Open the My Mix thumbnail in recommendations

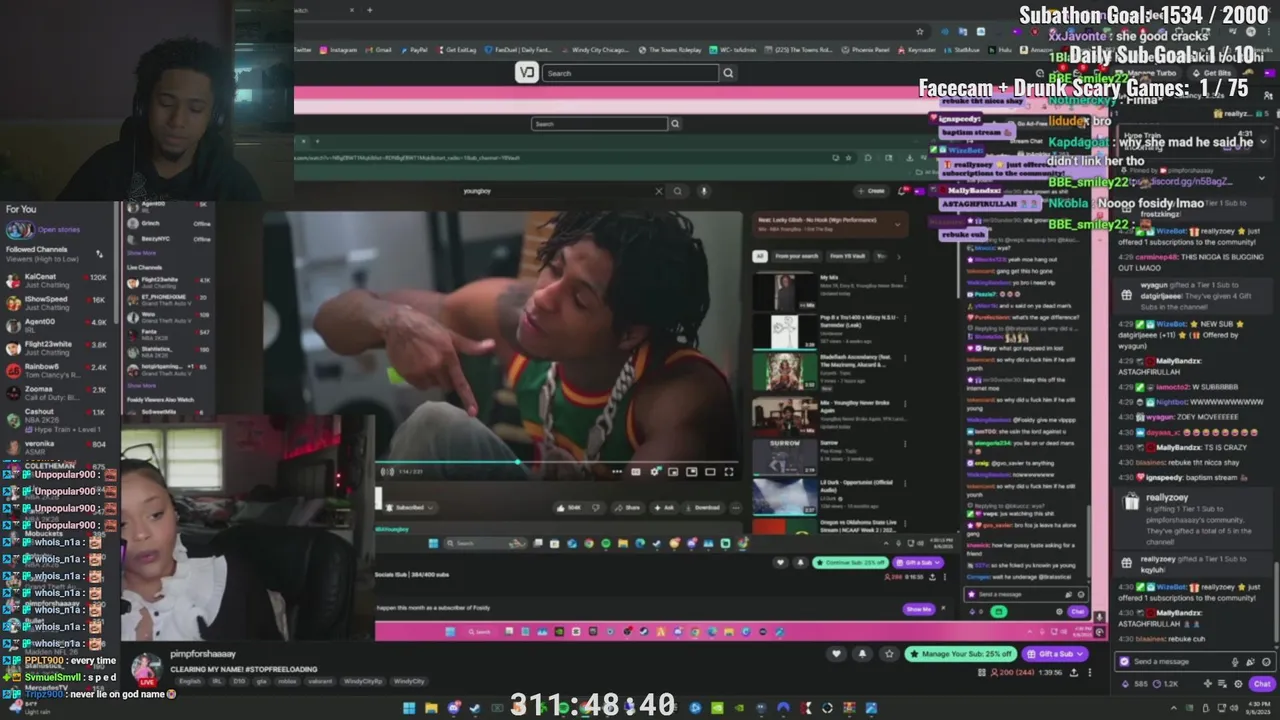point(784,293)
